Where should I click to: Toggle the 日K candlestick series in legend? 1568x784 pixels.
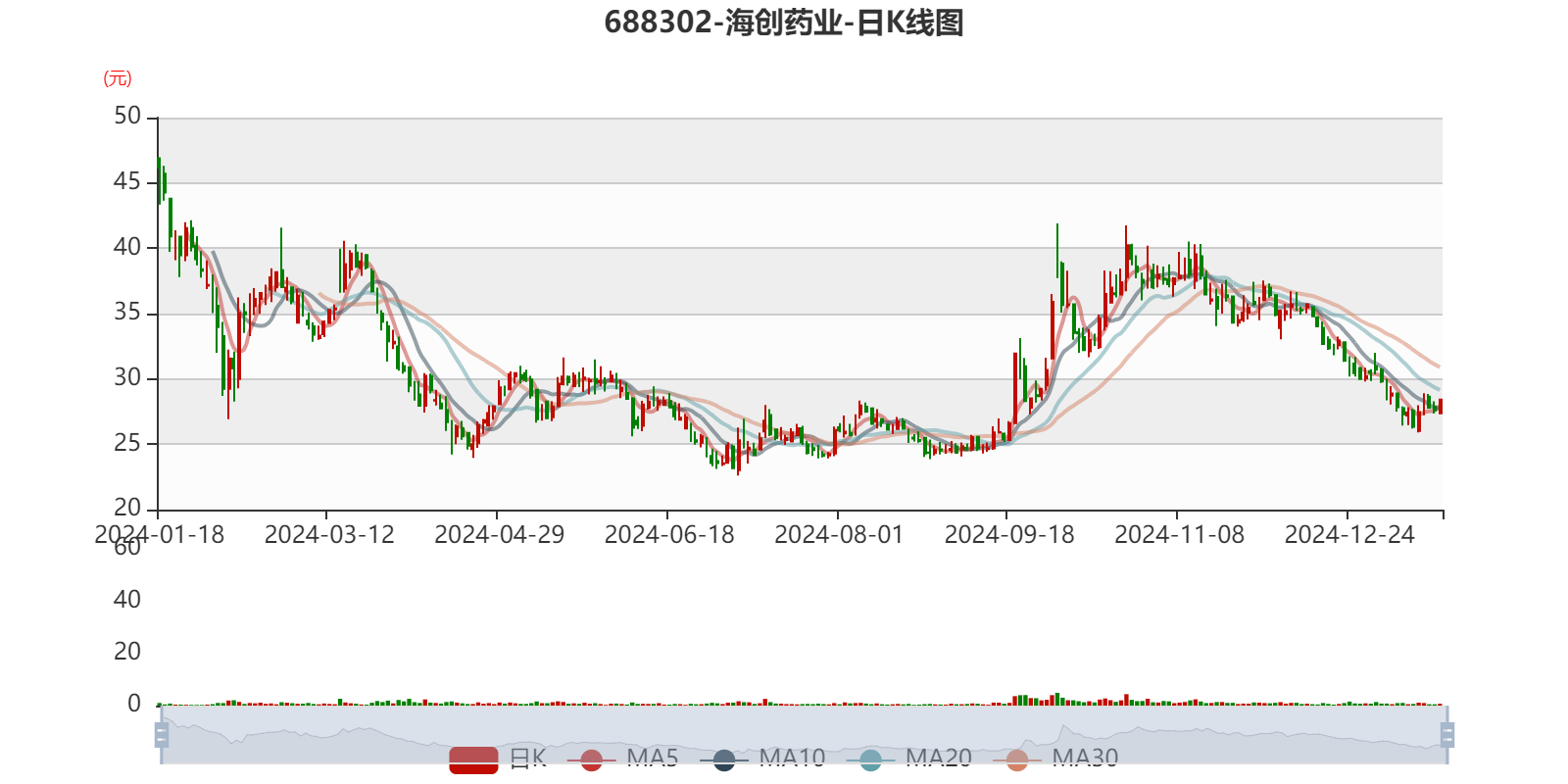(x=497, y=759)
